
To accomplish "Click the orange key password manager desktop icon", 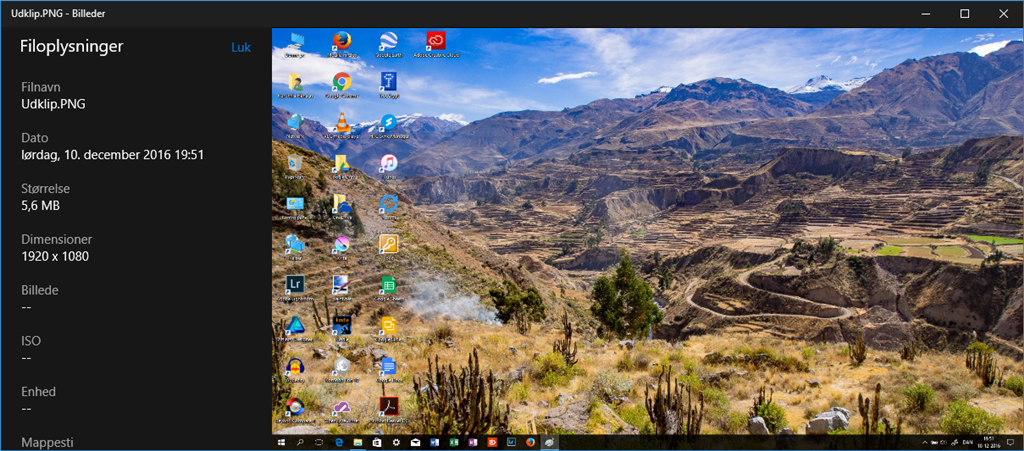I will (x=389, y=243).
